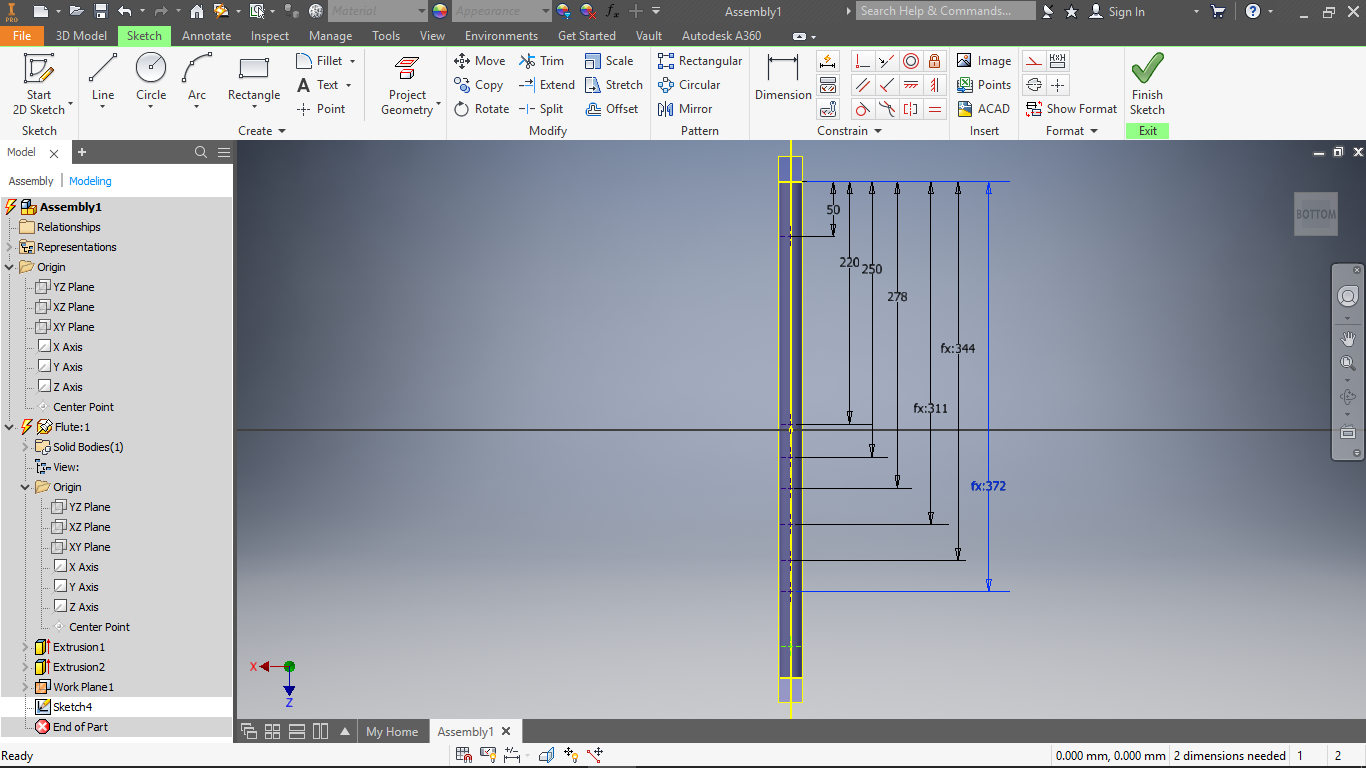1366x768 pixels.
Task: Click the Automatic Dimensions and Constraints icon
Action: [828, 61]
